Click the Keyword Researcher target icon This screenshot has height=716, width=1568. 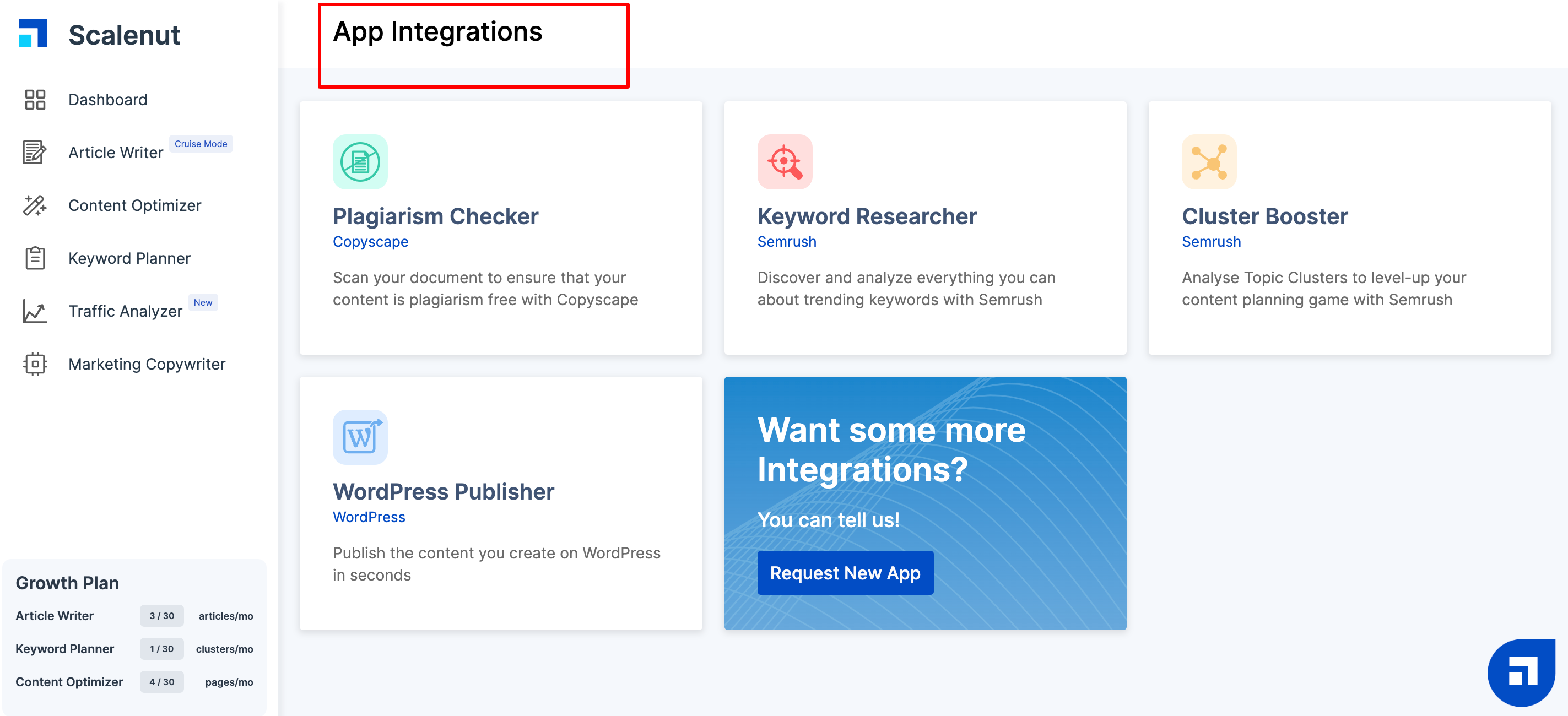[x=784, y=162]
